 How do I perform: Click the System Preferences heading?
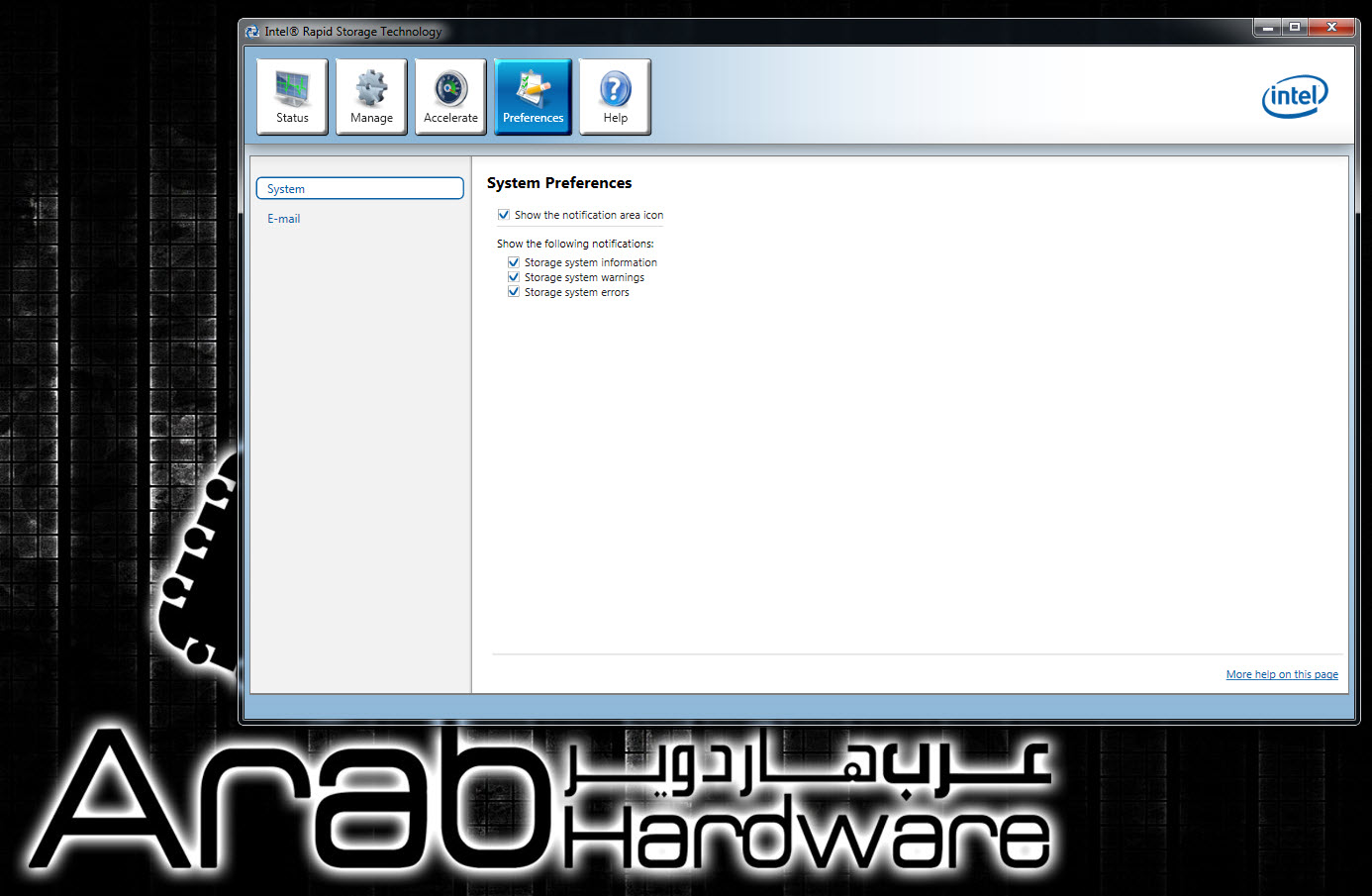click(x=559, y=183)
